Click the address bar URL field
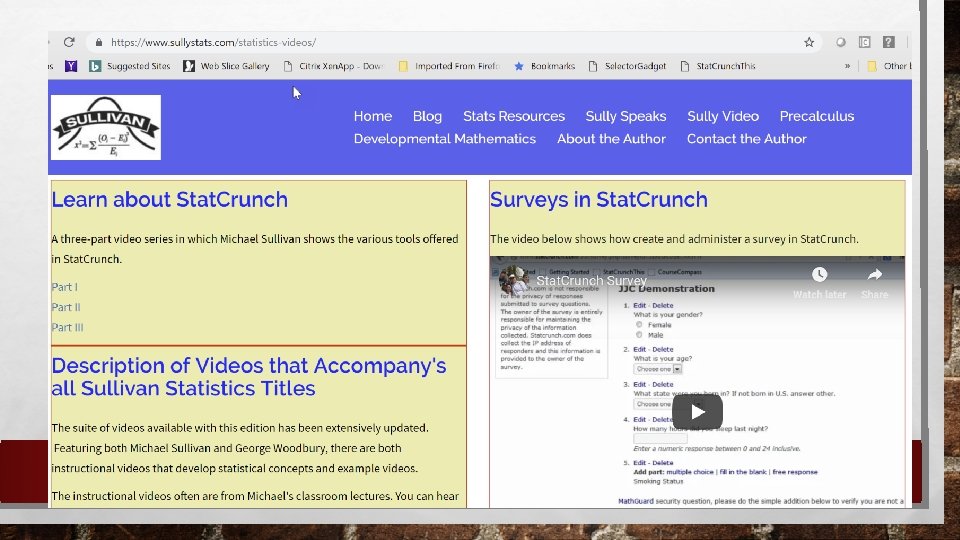Image resolution: width=960 pixels, height=540 pixels. (453, 42)
